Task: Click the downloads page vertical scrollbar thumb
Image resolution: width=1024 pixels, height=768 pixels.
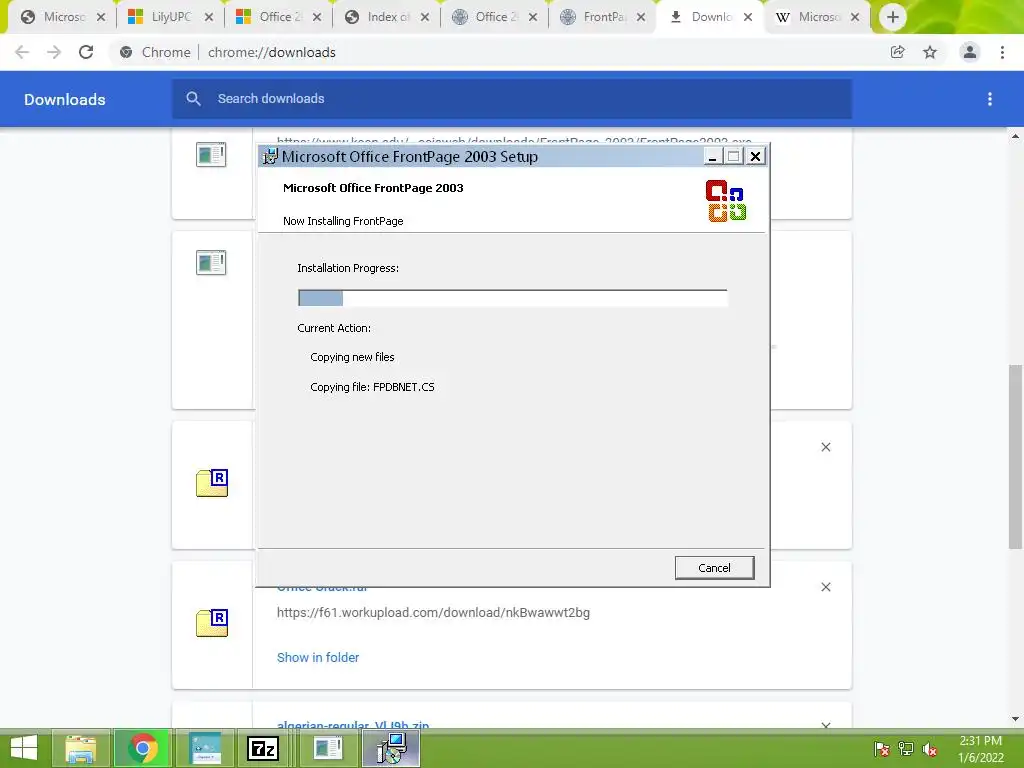Action: [x=1015, y=456]
